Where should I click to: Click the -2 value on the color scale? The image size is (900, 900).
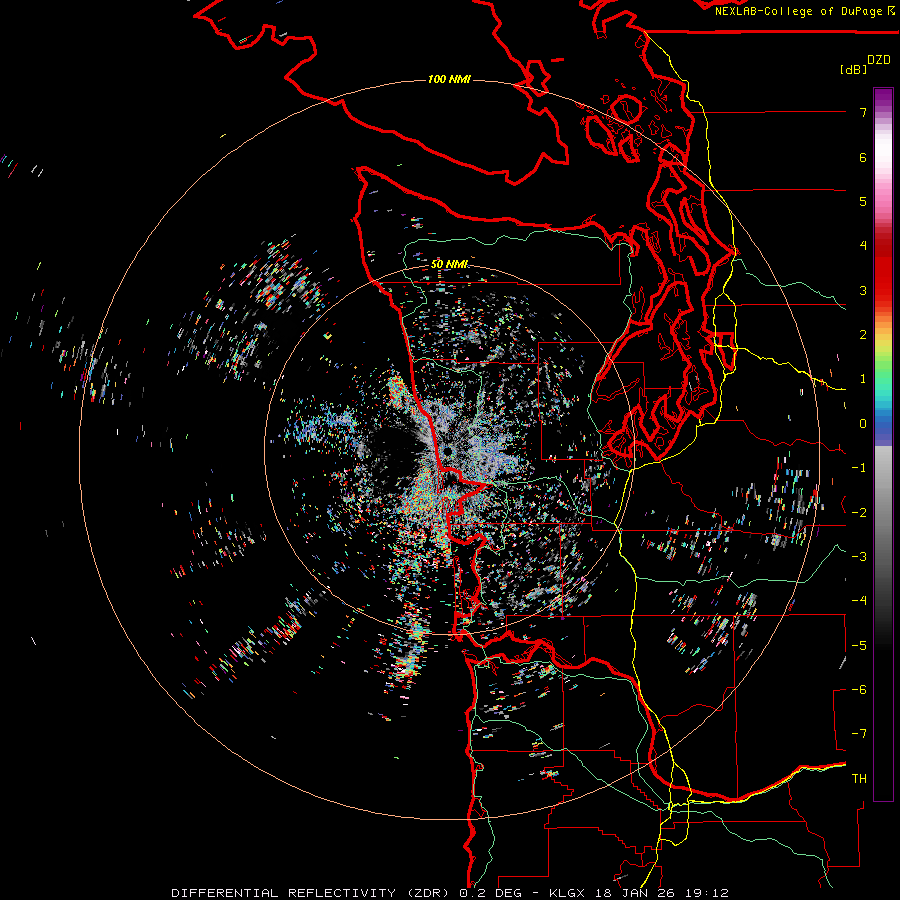coord(859,513)
